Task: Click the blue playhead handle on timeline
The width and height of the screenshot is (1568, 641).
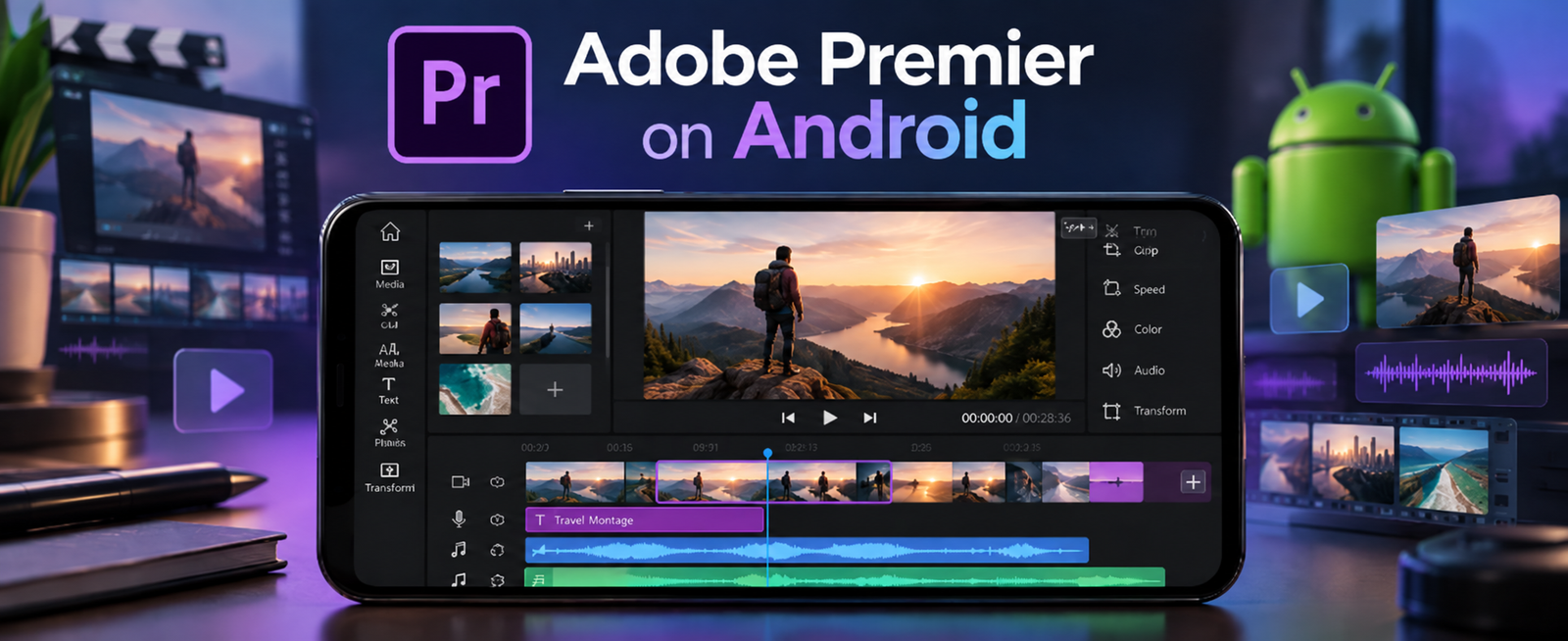Action: tap(768, 453)
